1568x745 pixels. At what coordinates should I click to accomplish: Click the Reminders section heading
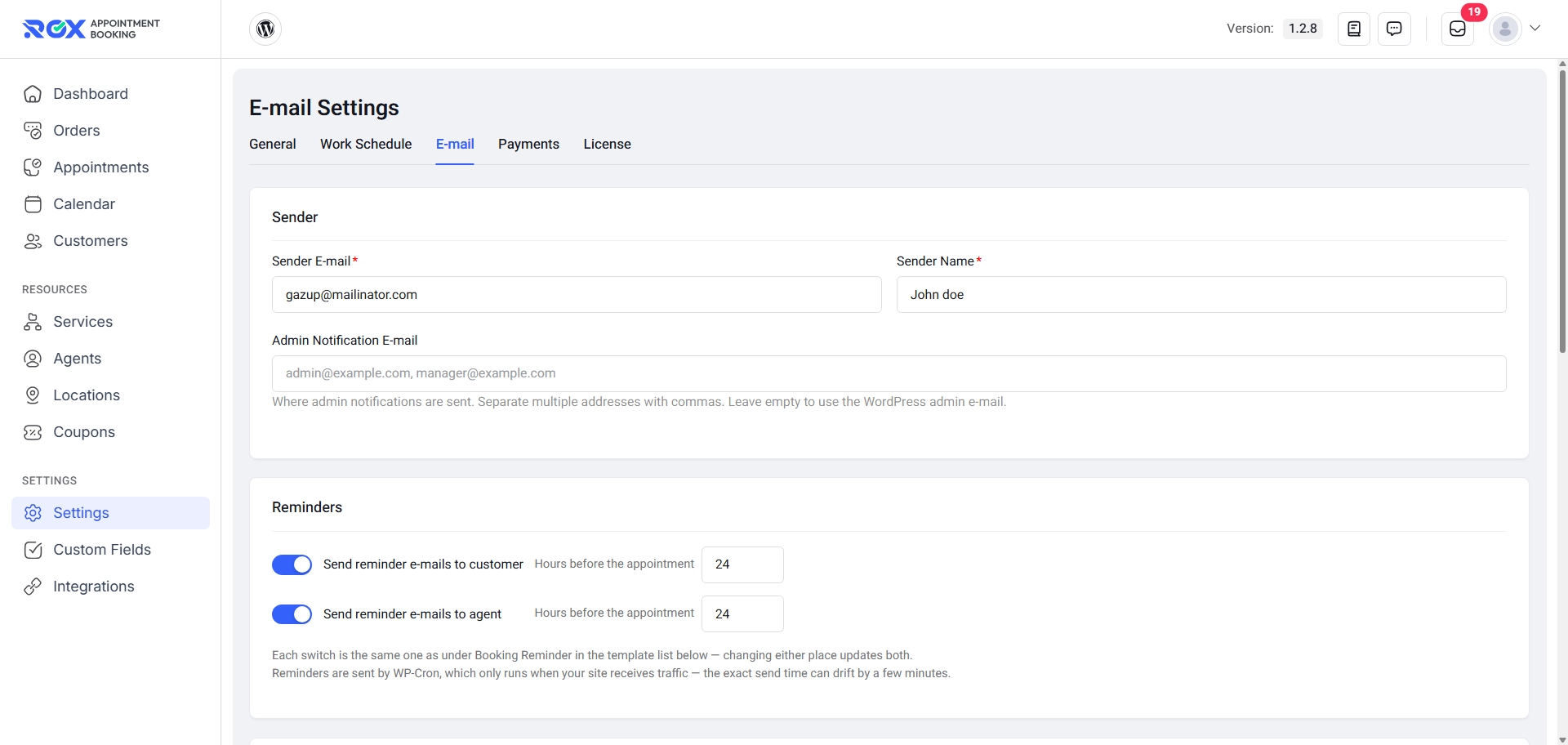tap(307, 507)
